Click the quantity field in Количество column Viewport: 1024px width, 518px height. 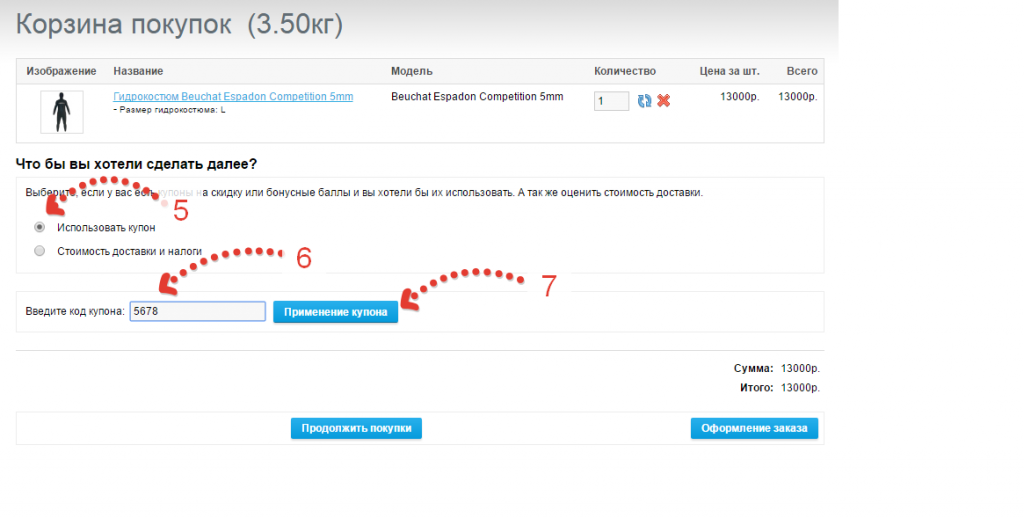[610, 101]
